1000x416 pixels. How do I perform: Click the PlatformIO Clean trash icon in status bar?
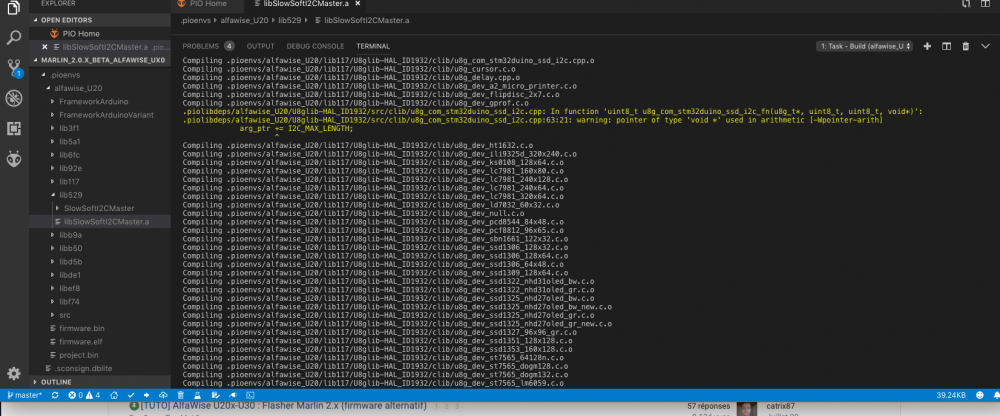pyautogui.click(x=180, y=396)
